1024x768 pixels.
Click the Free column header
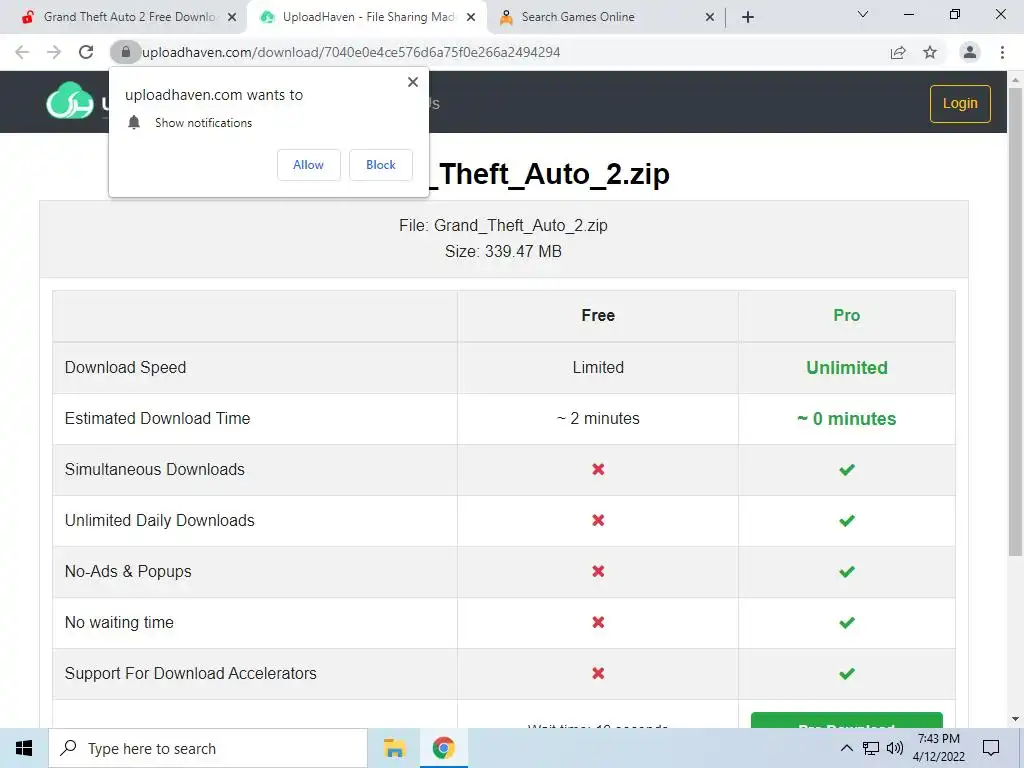[x=598, y=315]
